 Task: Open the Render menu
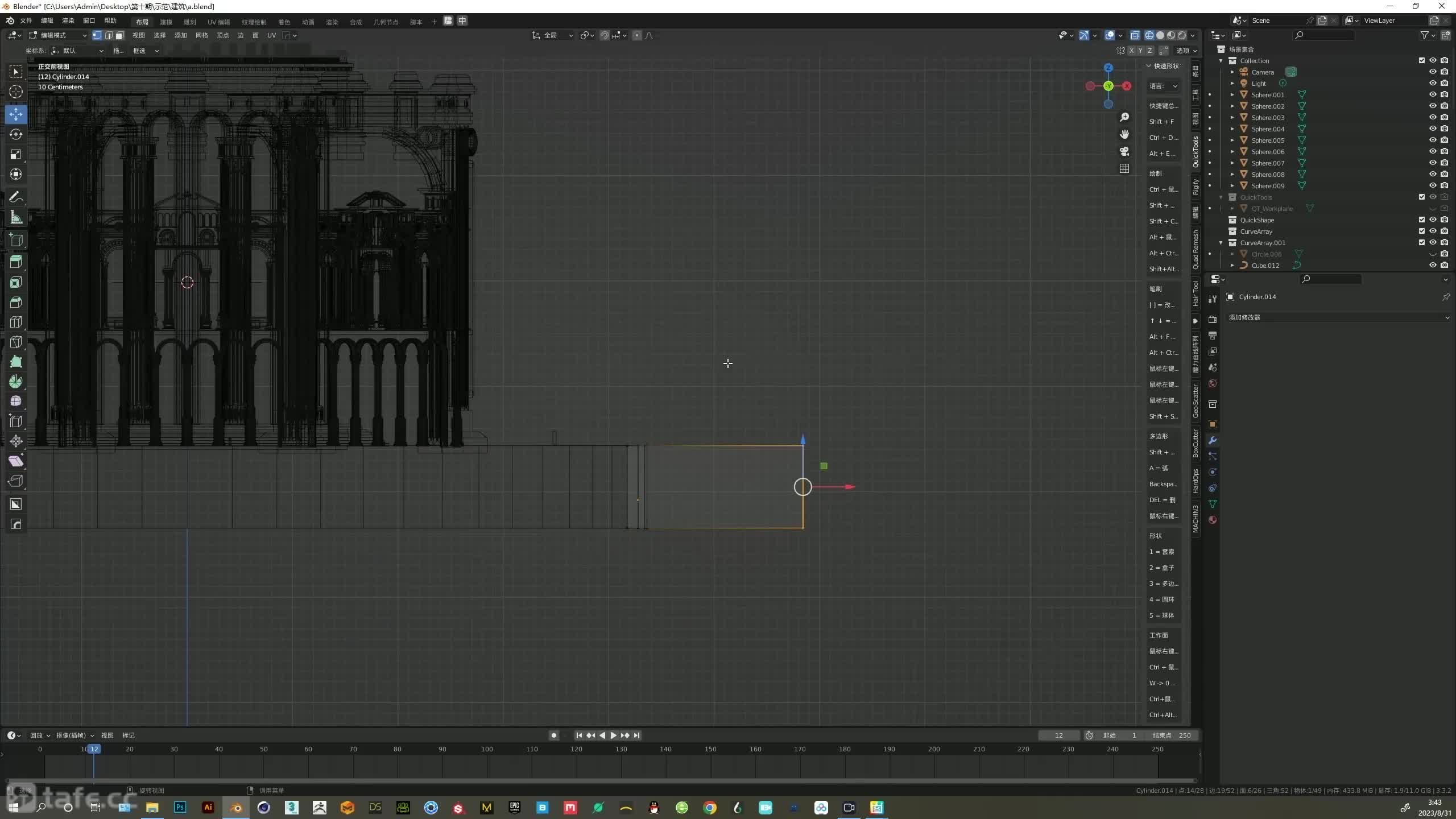68,20
